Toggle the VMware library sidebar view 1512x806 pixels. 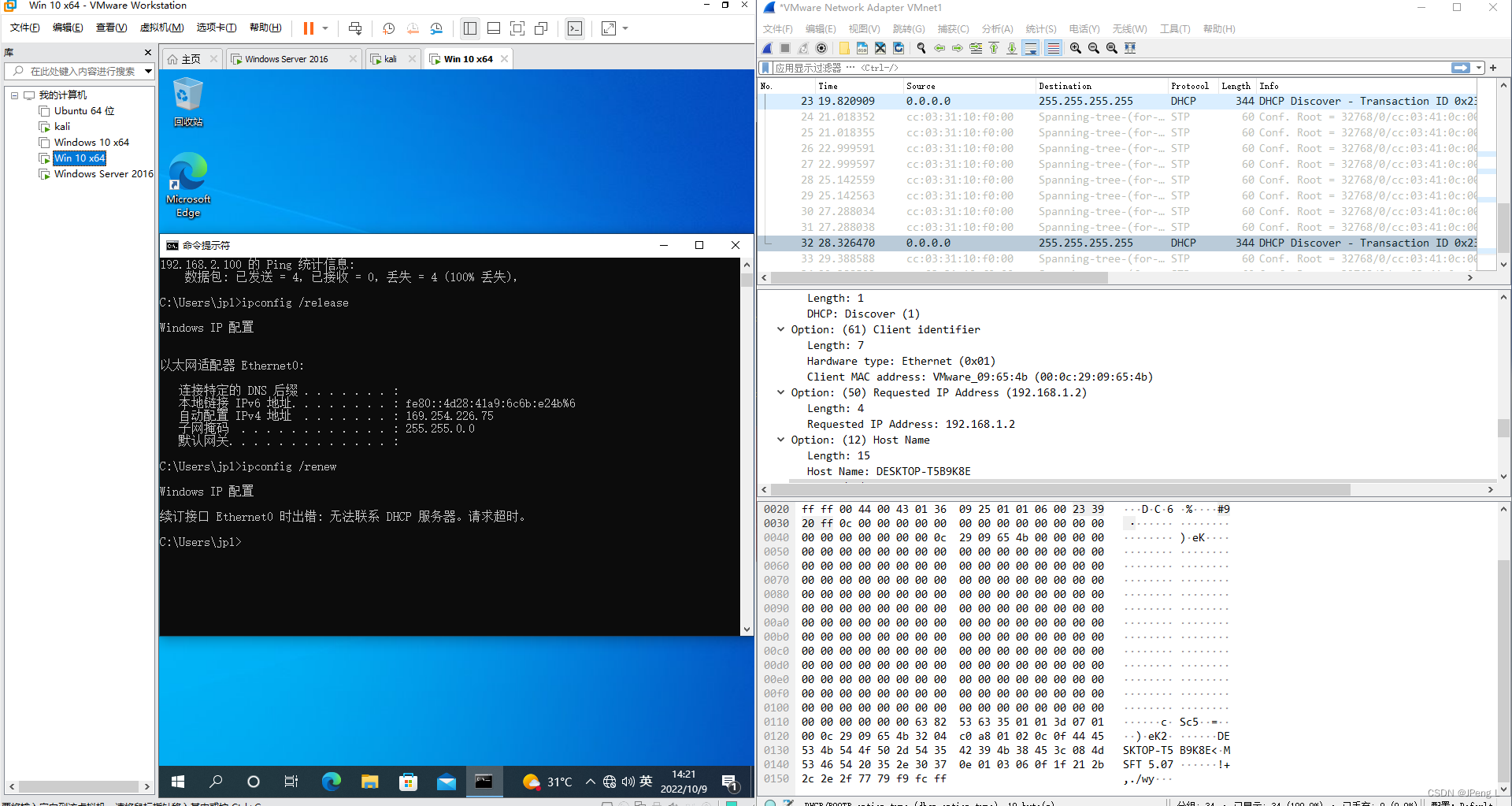coord(470,28)
